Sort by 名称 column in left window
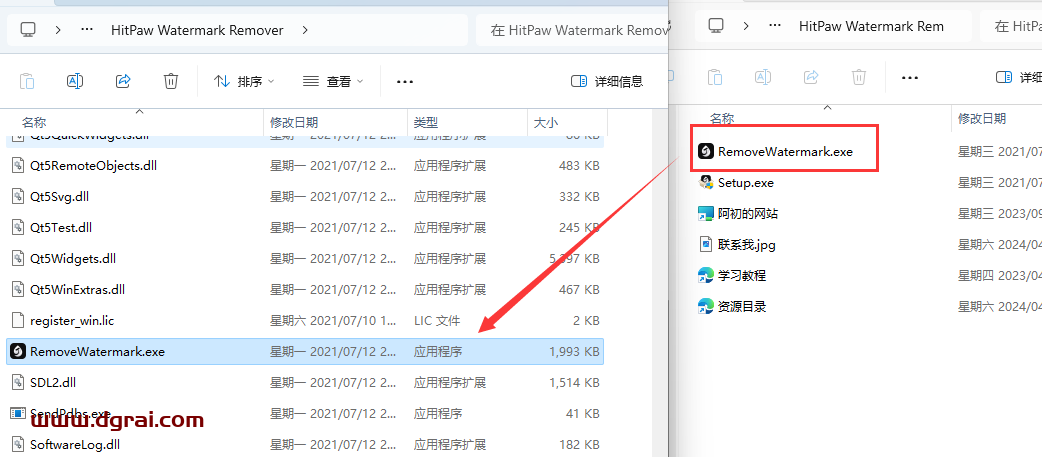 point(34,122)
